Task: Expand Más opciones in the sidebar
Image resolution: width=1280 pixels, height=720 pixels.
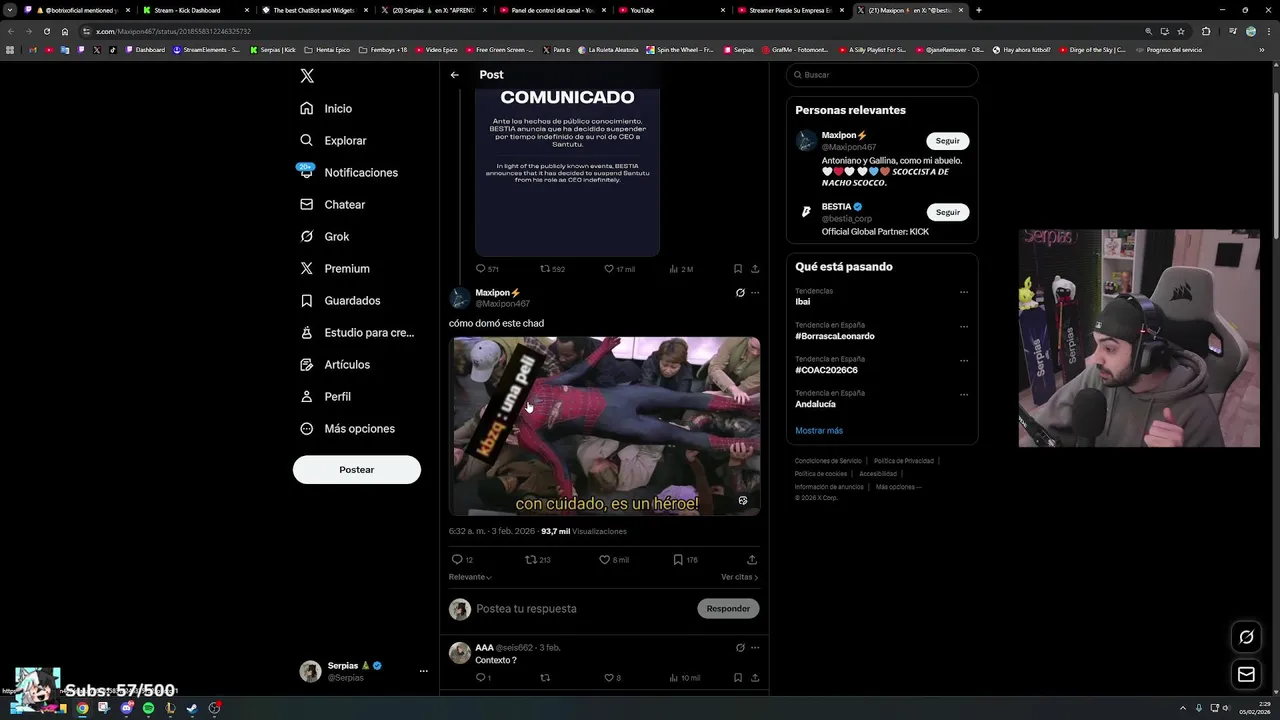Action: pos(347,428)
